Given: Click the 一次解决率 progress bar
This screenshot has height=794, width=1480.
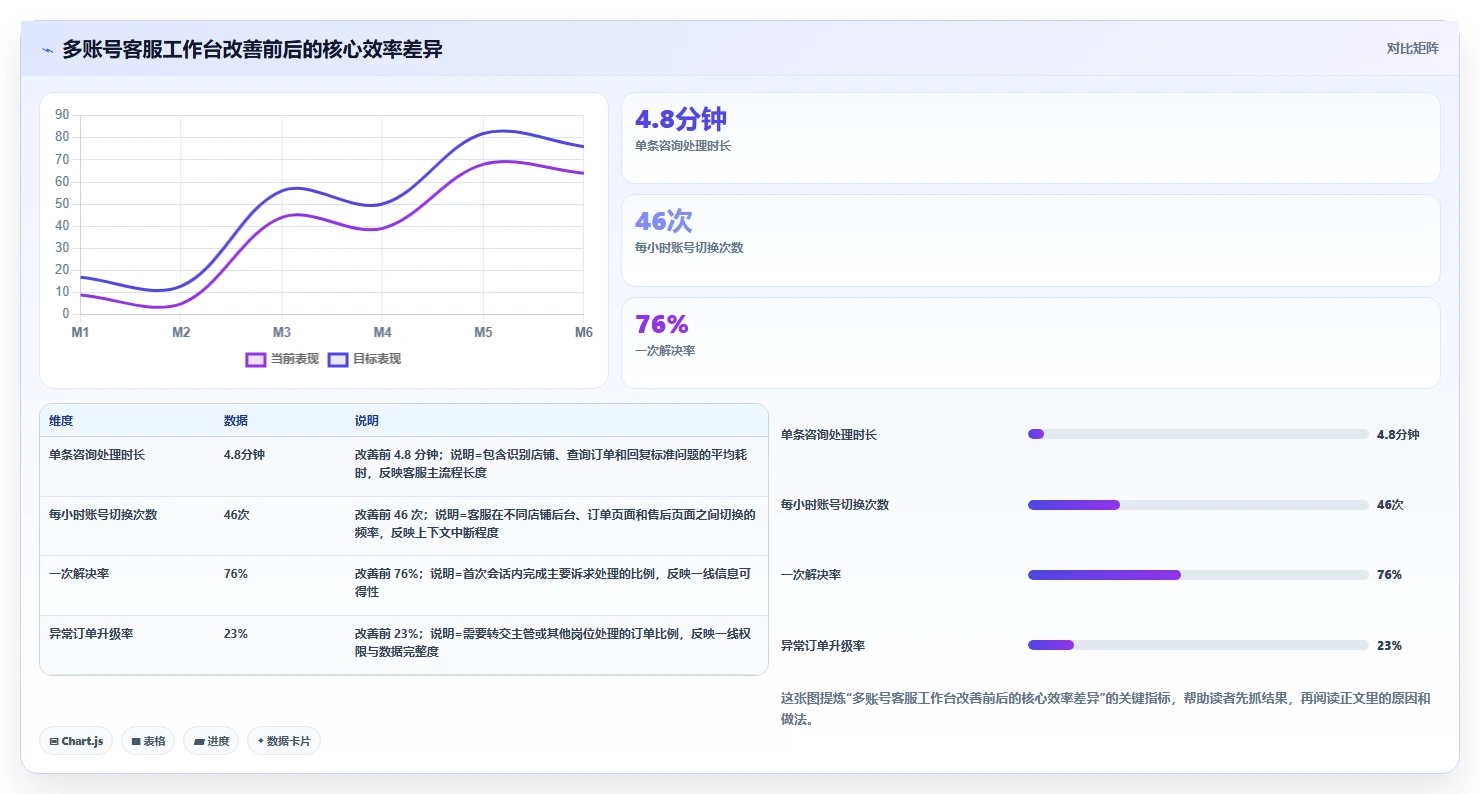Looking at the screenshot, I should pos(1198,575).
